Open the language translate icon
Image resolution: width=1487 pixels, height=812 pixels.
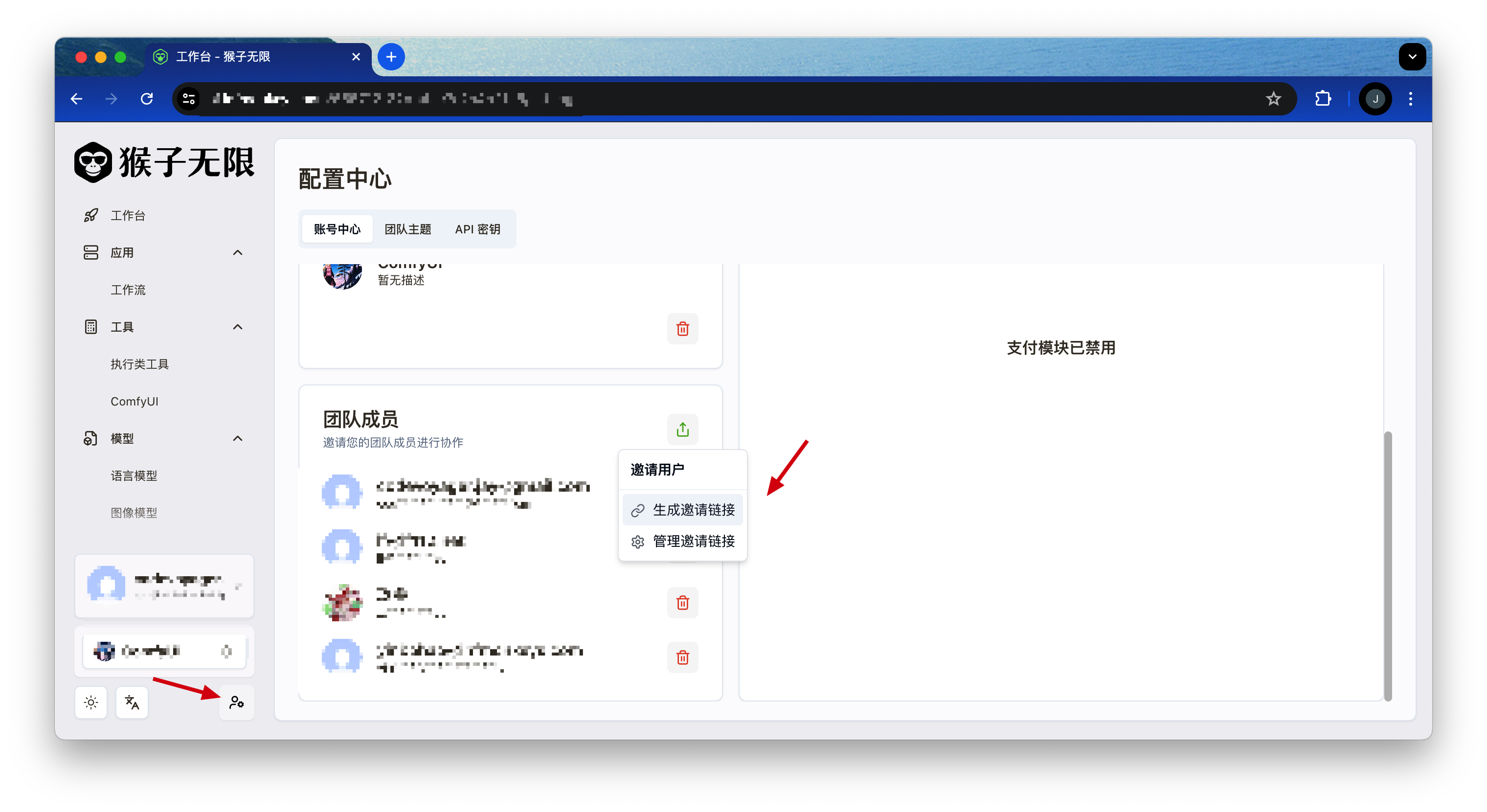pyautogui.click(x=132, y=702)
